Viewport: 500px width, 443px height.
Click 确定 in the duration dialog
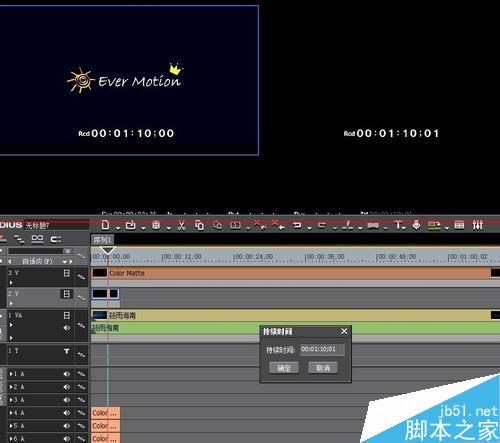pyautogui.click(x=284, y=368)
